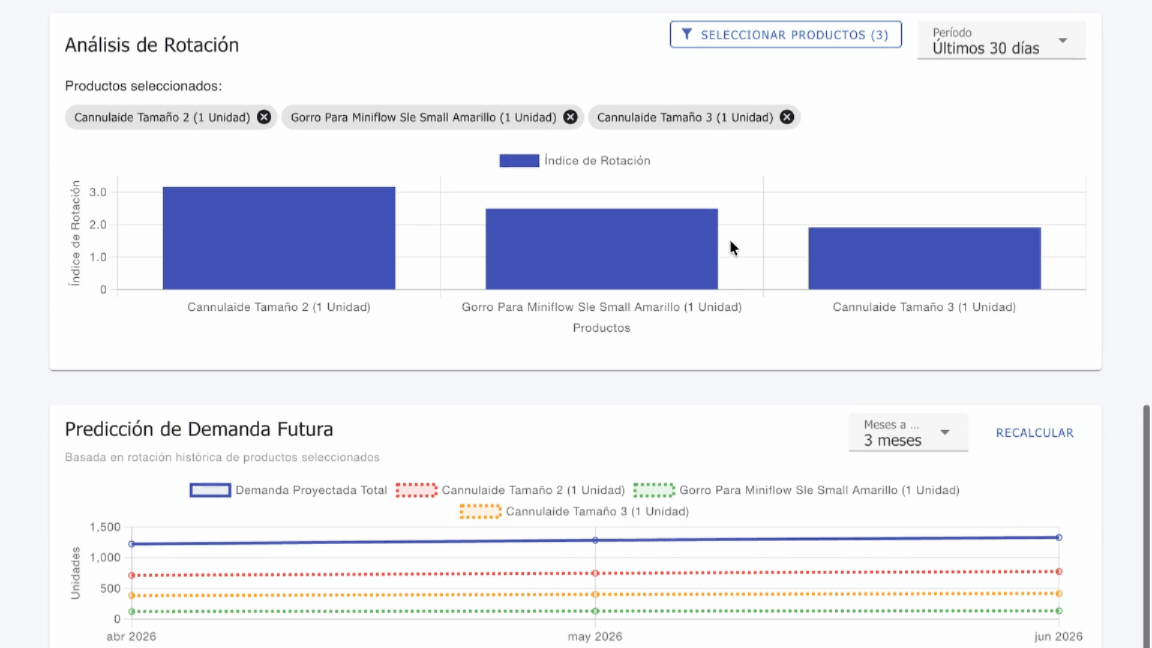The image size is (1152, 648).
Task: Hide Cannulaide Tamaño 2 series in legend
Action: point(417,490)
